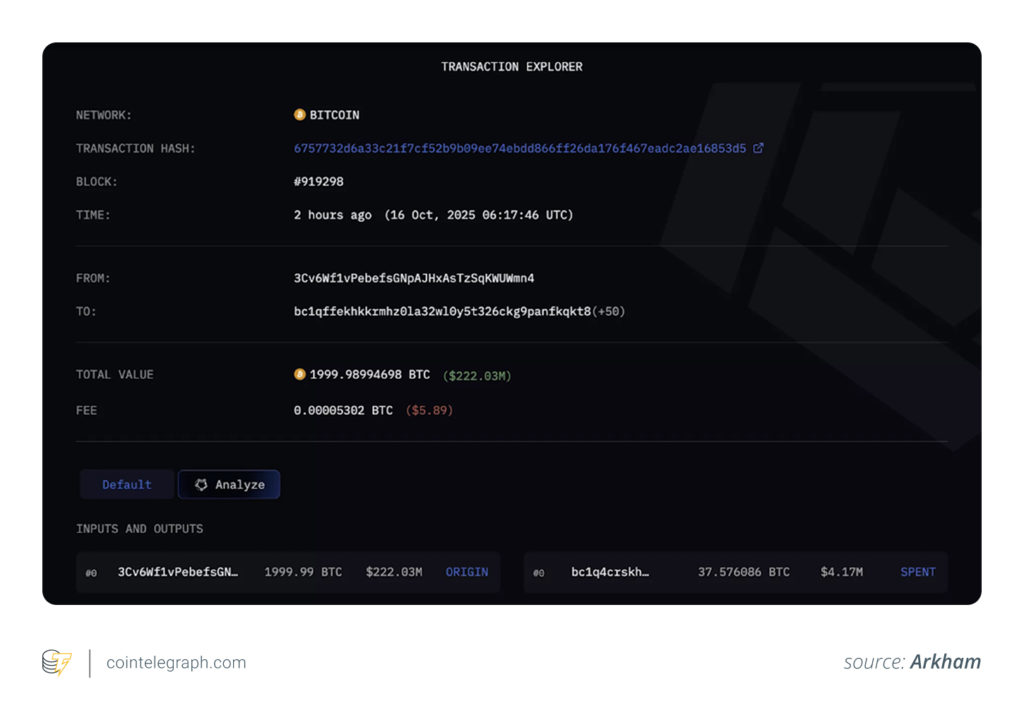
Task: Expand the input row for address 3Cv6Wf1vPebefsGN…
Action: 176,572
